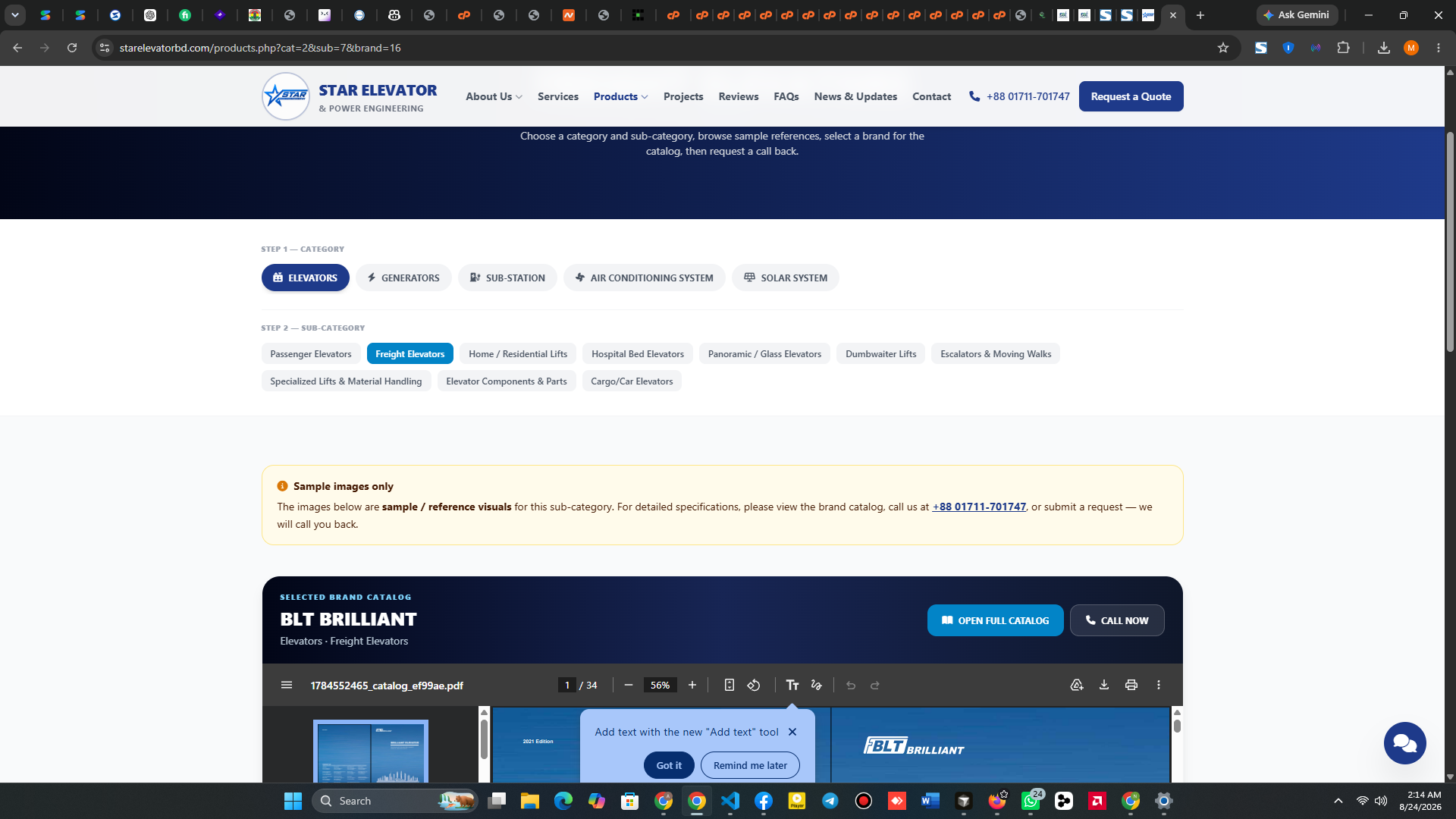Select the Solar System category
1456x819 pixels.
pos(786,278)
